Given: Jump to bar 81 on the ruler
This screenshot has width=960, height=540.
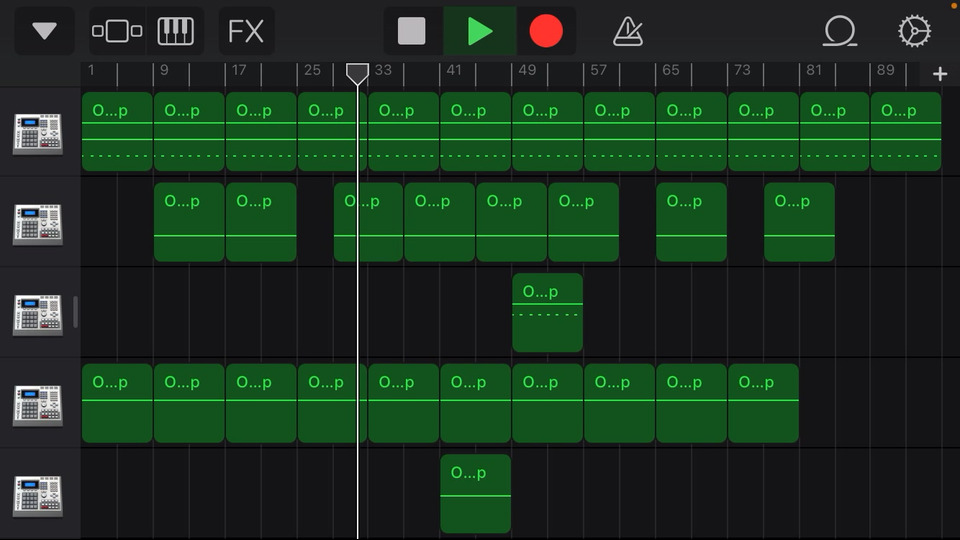Looking at the screenshot, I should (814, 70).
